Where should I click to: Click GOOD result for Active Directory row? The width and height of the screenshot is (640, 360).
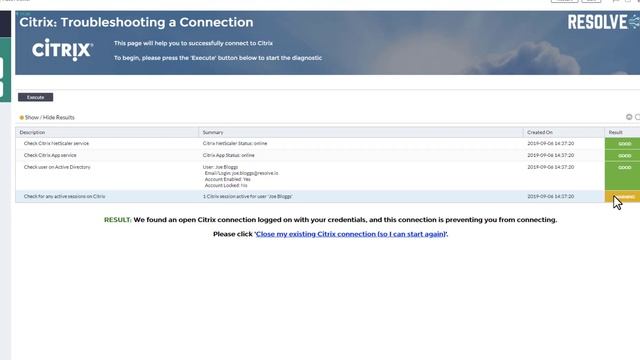tap(622, 176)
